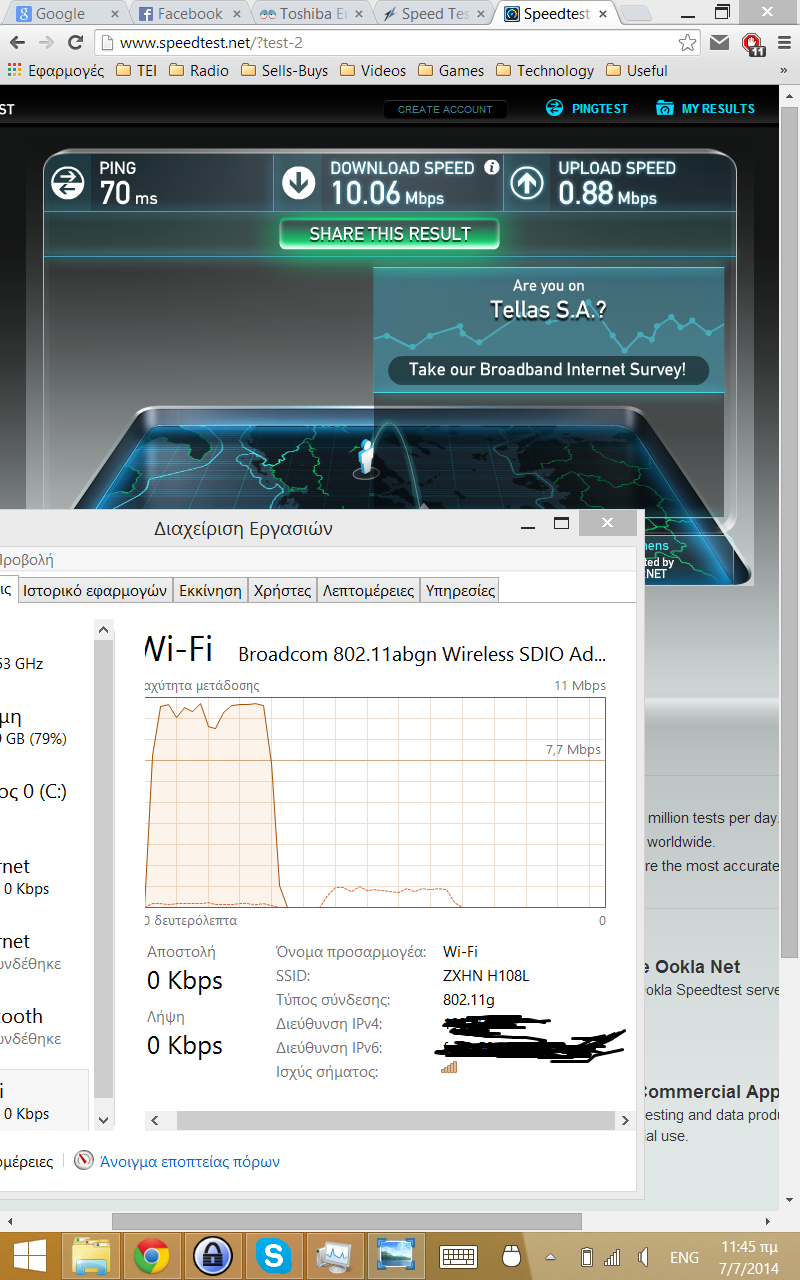The height and width of the screenshot is (1280, 800).
Task: Close the Google browser tab
Action: 114,14
